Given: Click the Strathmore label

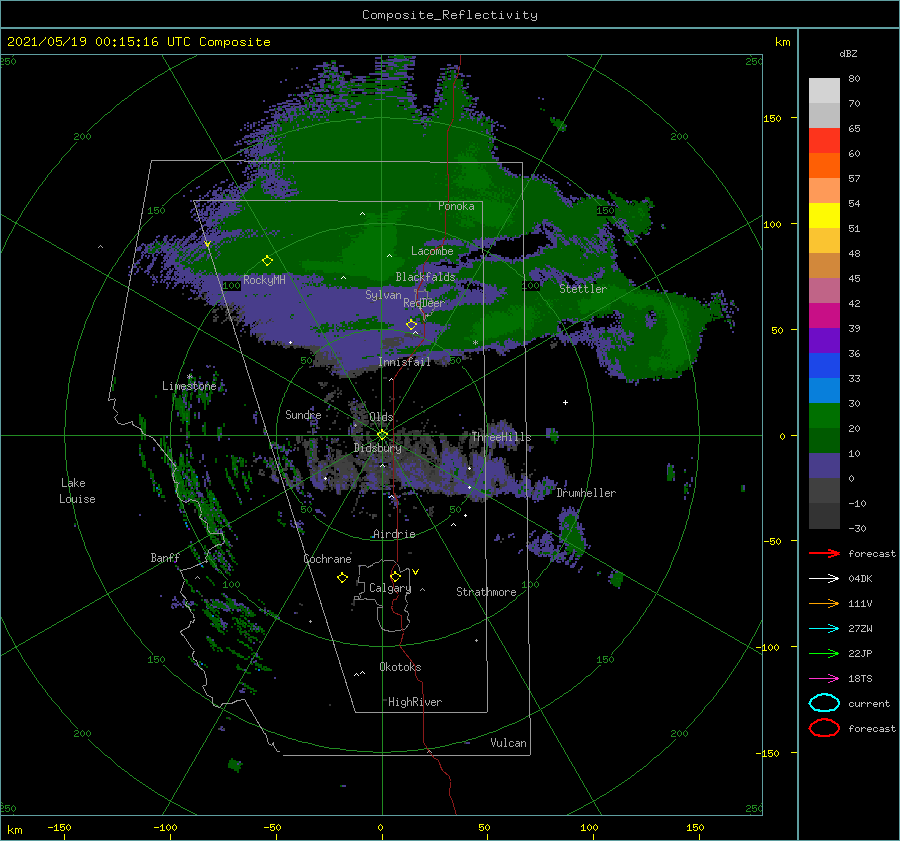Looking at the screenshot, I should point(486,592).
